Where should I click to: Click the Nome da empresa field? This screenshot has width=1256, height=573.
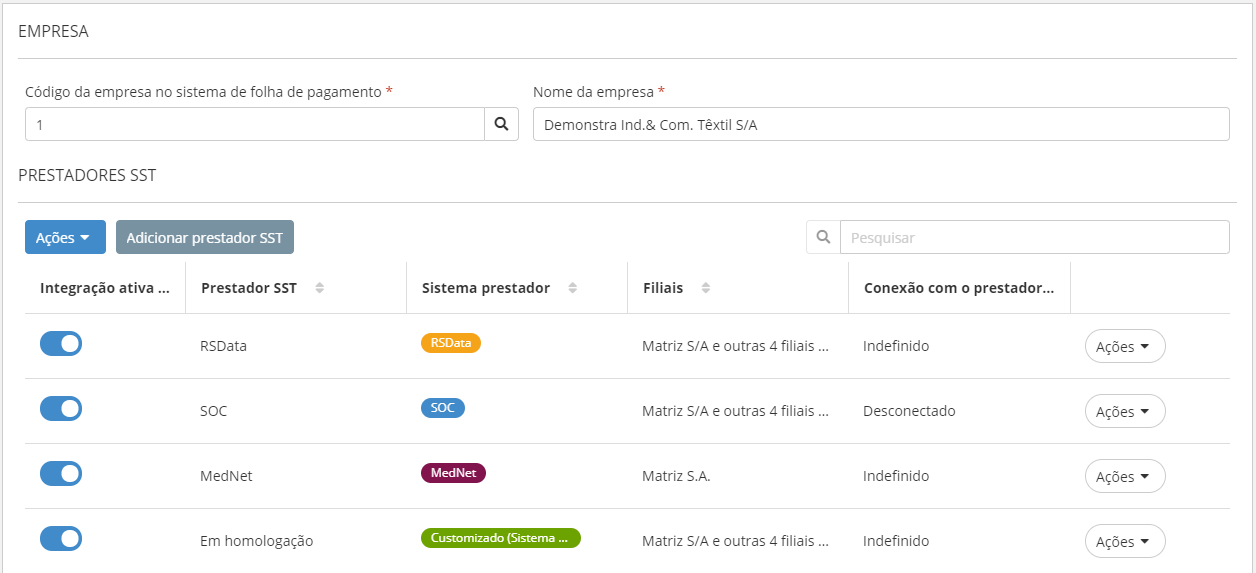(x=880, y=124)
